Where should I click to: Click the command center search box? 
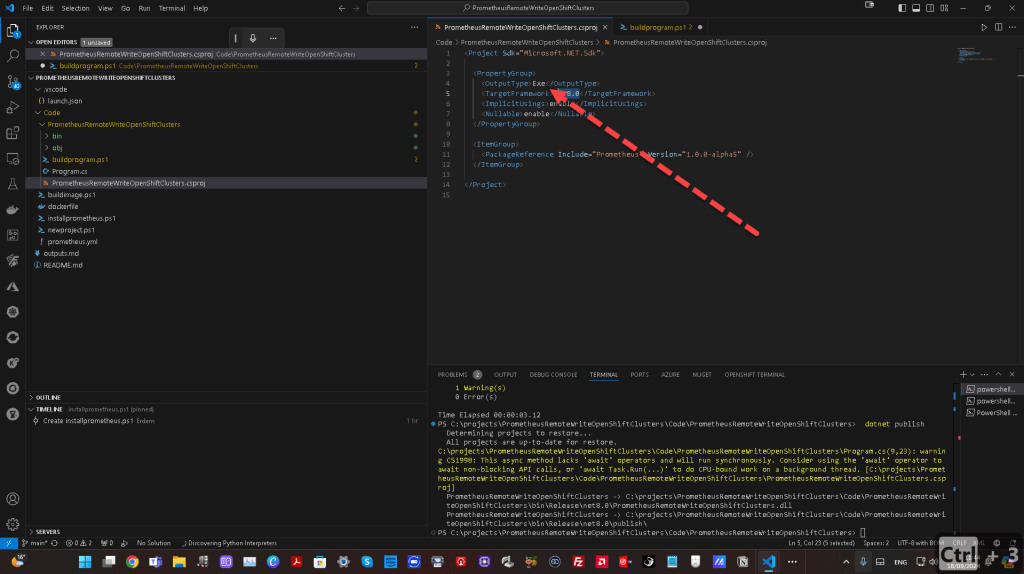coord(528,8)
